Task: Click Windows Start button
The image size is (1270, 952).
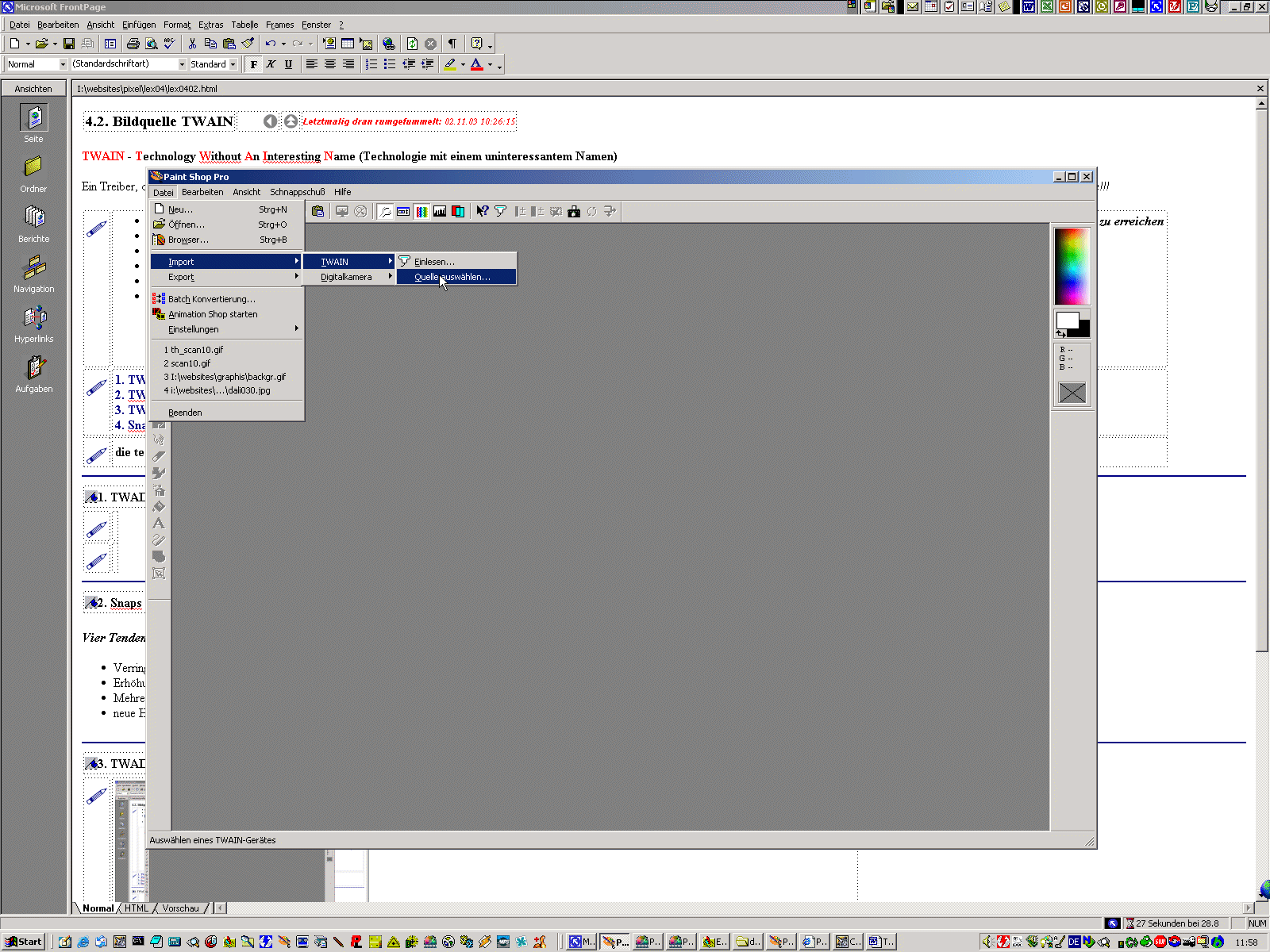Action: click(23, 942)
